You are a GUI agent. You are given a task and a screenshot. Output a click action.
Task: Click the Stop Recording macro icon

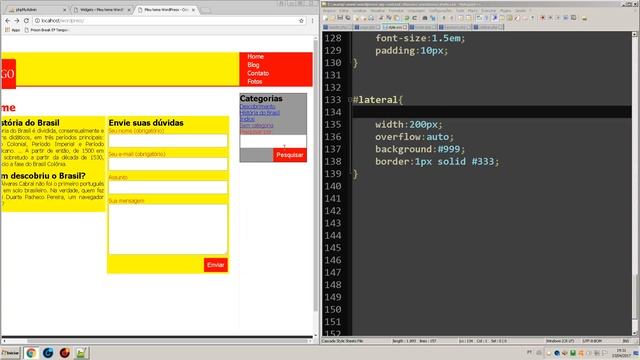[x=550, y=18]
